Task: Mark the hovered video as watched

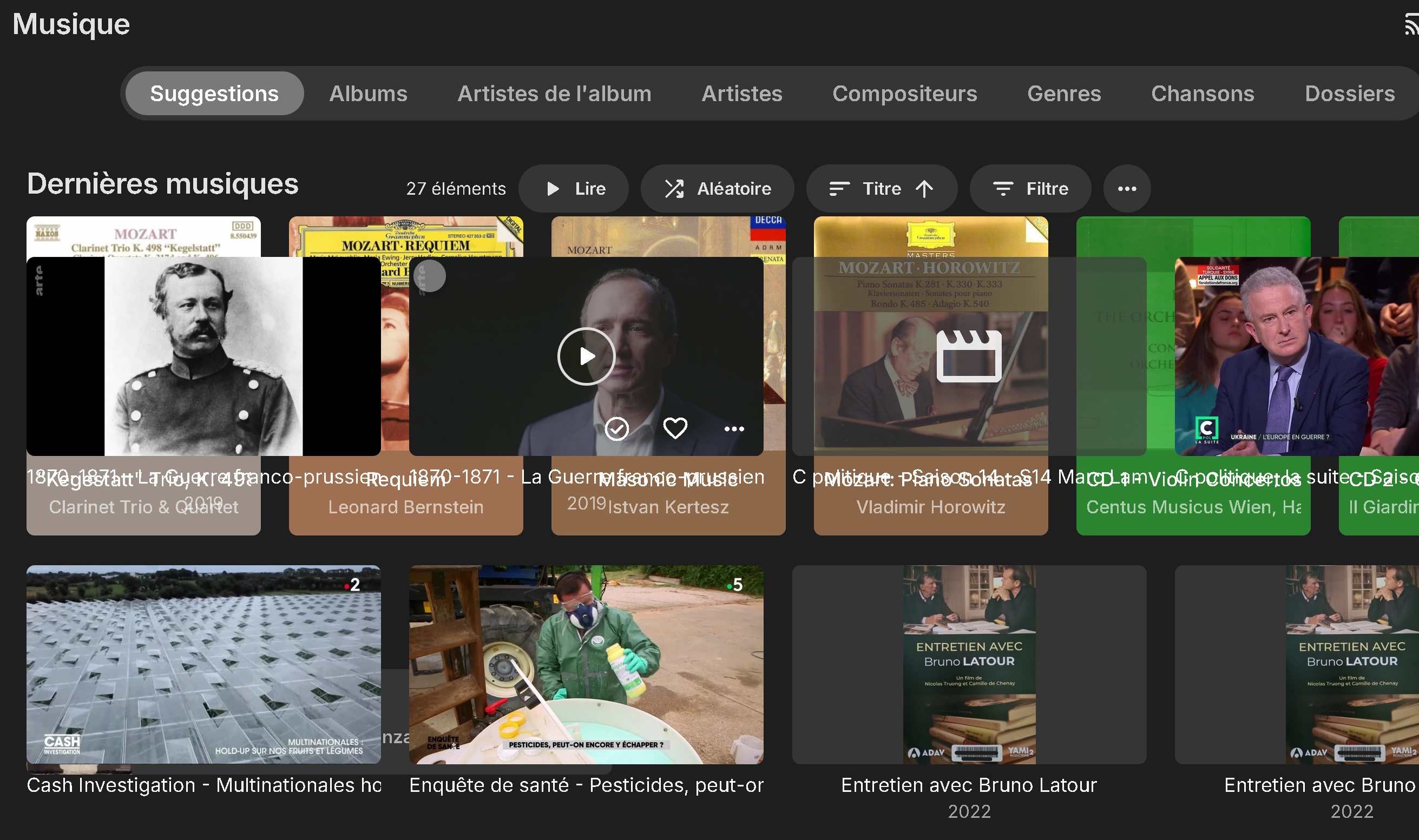Action: pos(616,428)
